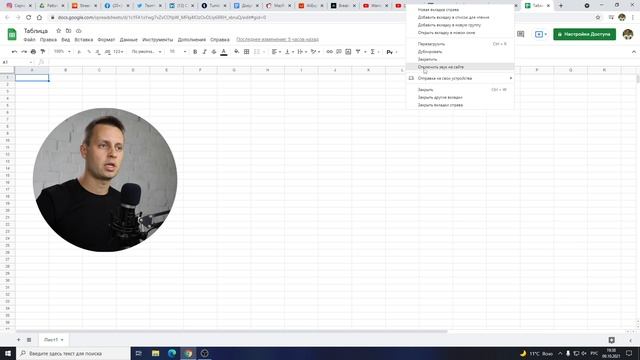
Task: Open a new browser tab
Action: [561, 6]
